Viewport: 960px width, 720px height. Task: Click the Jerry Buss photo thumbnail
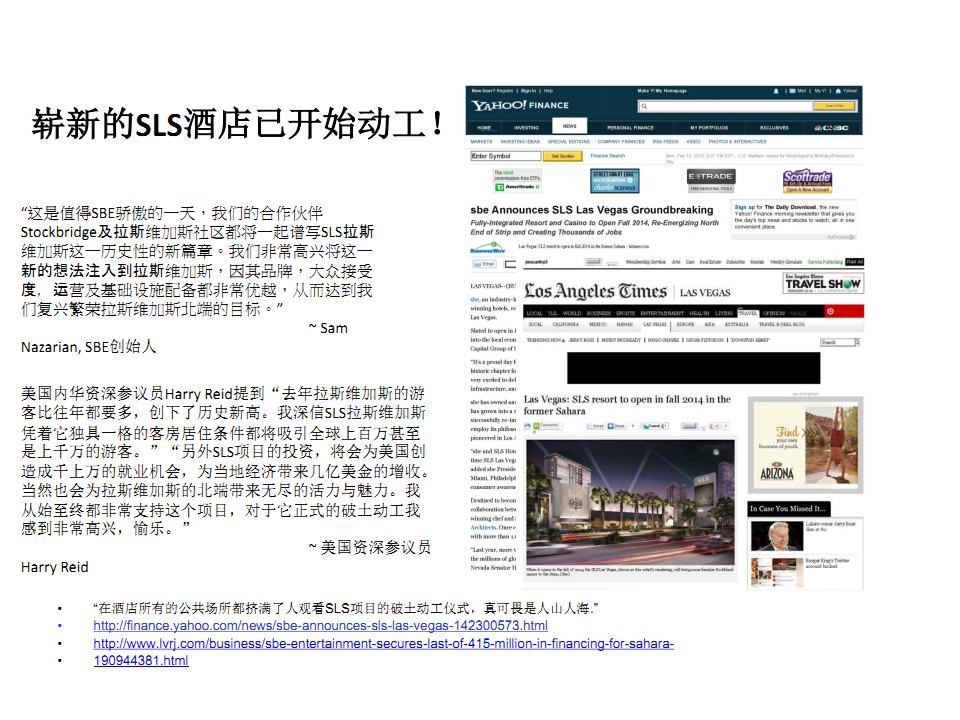tap(777, 536)
